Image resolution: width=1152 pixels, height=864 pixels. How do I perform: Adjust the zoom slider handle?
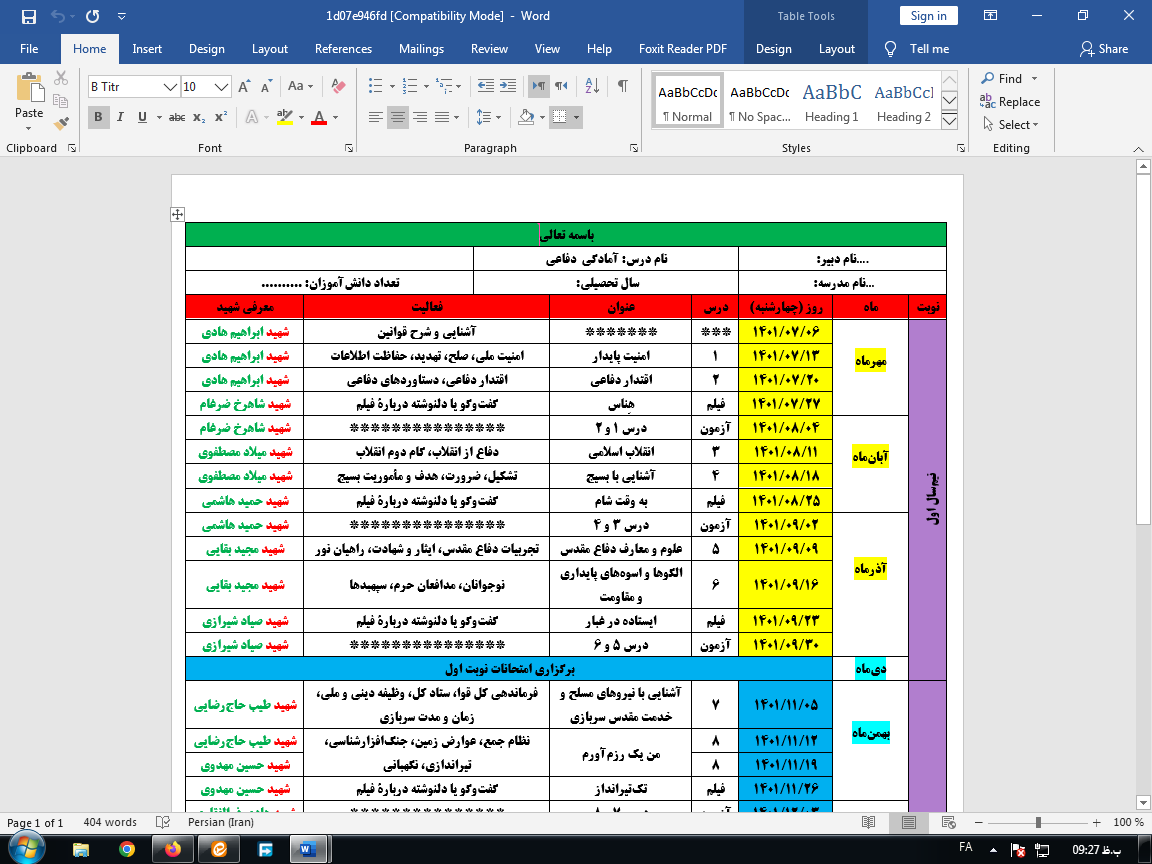tap(1038, 822)
